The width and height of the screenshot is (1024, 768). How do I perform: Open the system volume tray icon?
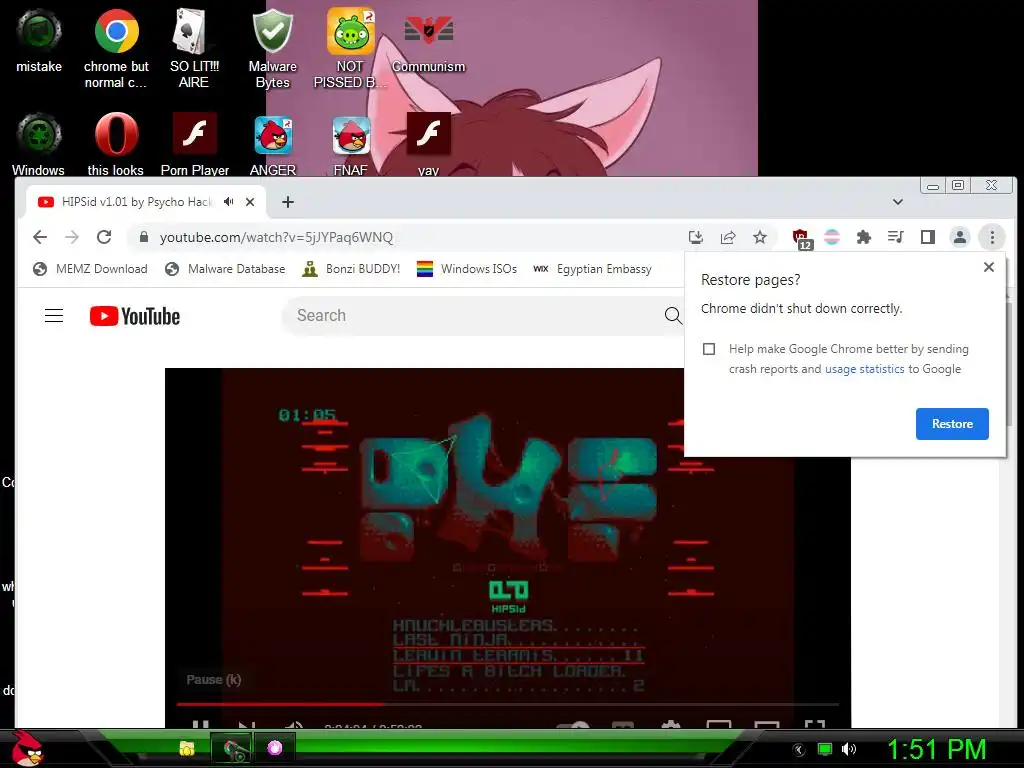(849, 750)
